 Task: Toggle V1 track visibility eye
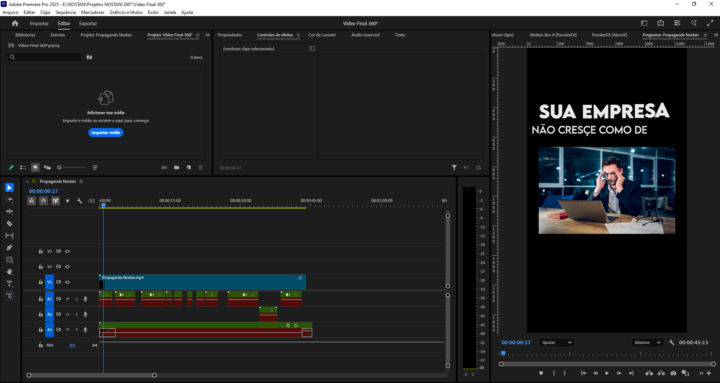pyautogui.click(x=68, y=282)
